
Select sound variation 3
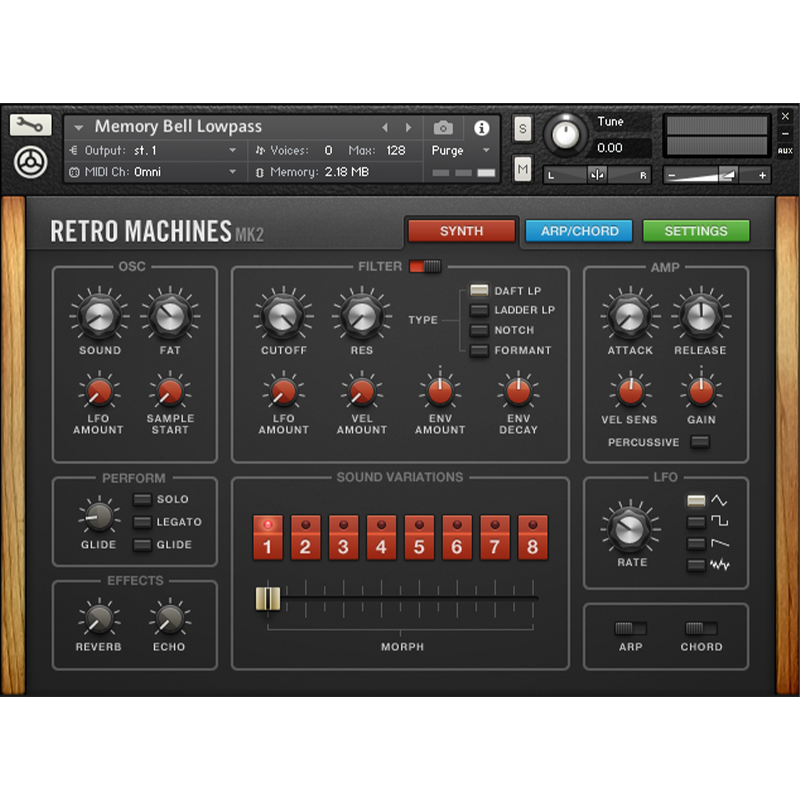(343, 538)
